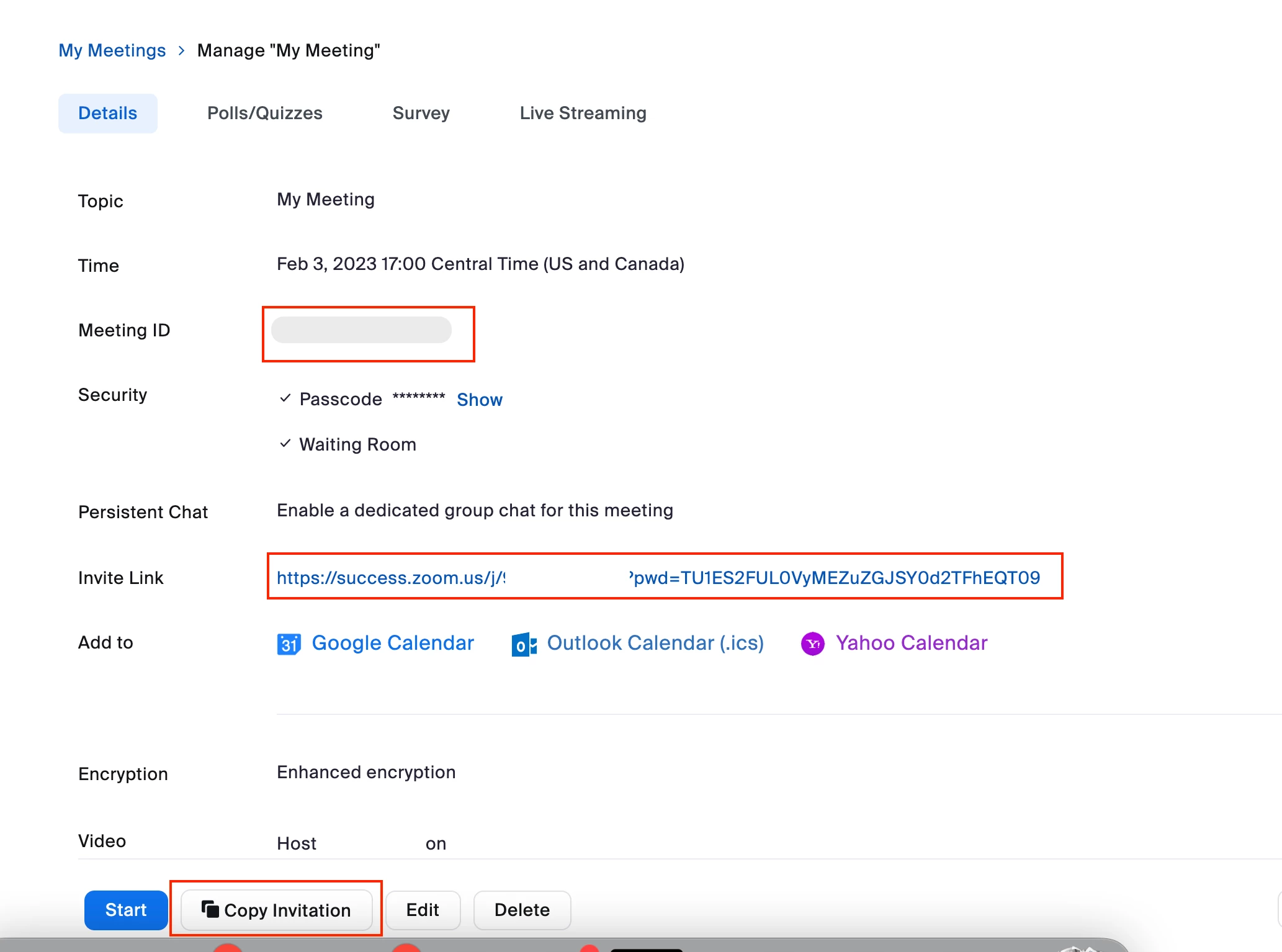Click the Waiting Room checkmark icon
The height and width of the screenshot is (952, 1282).
285,444
